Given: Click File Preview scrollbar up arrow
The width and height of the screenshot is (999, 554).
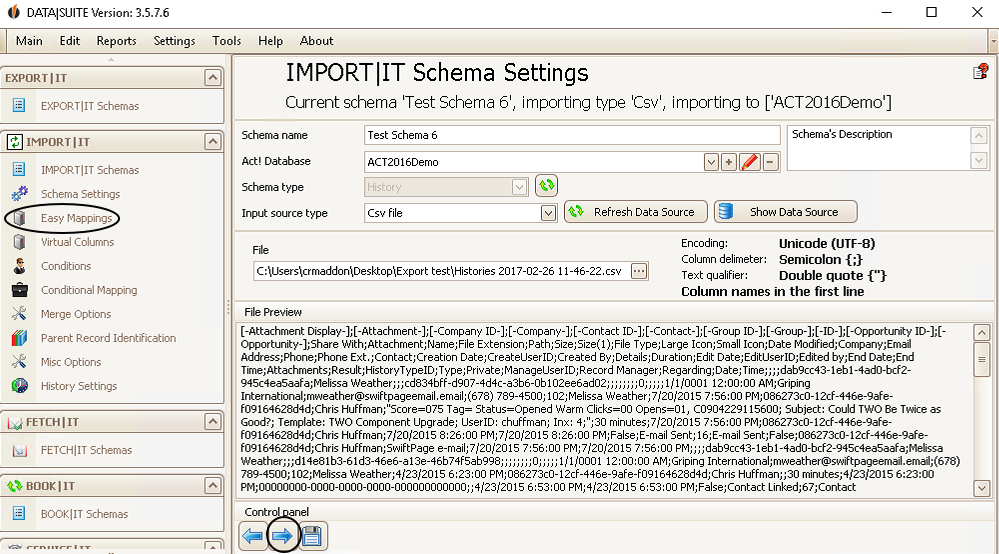Looking at the screenshot, I should pos(982,332).
